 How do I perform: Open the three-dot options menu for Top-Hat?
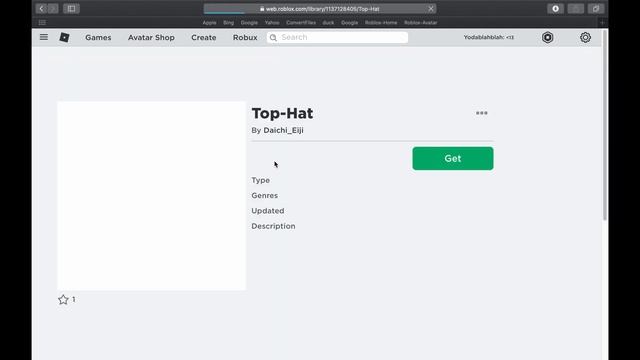pos(482,113)
